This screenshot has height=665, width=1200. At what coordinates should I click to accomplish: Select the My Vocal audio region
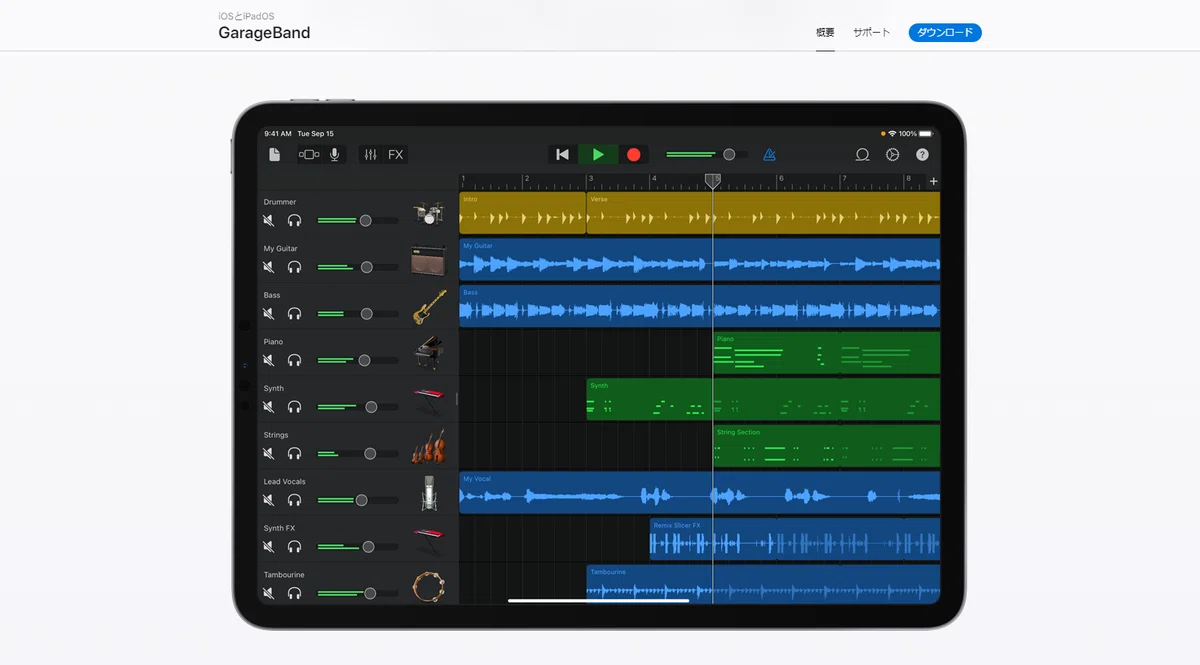tap(700, 493)
